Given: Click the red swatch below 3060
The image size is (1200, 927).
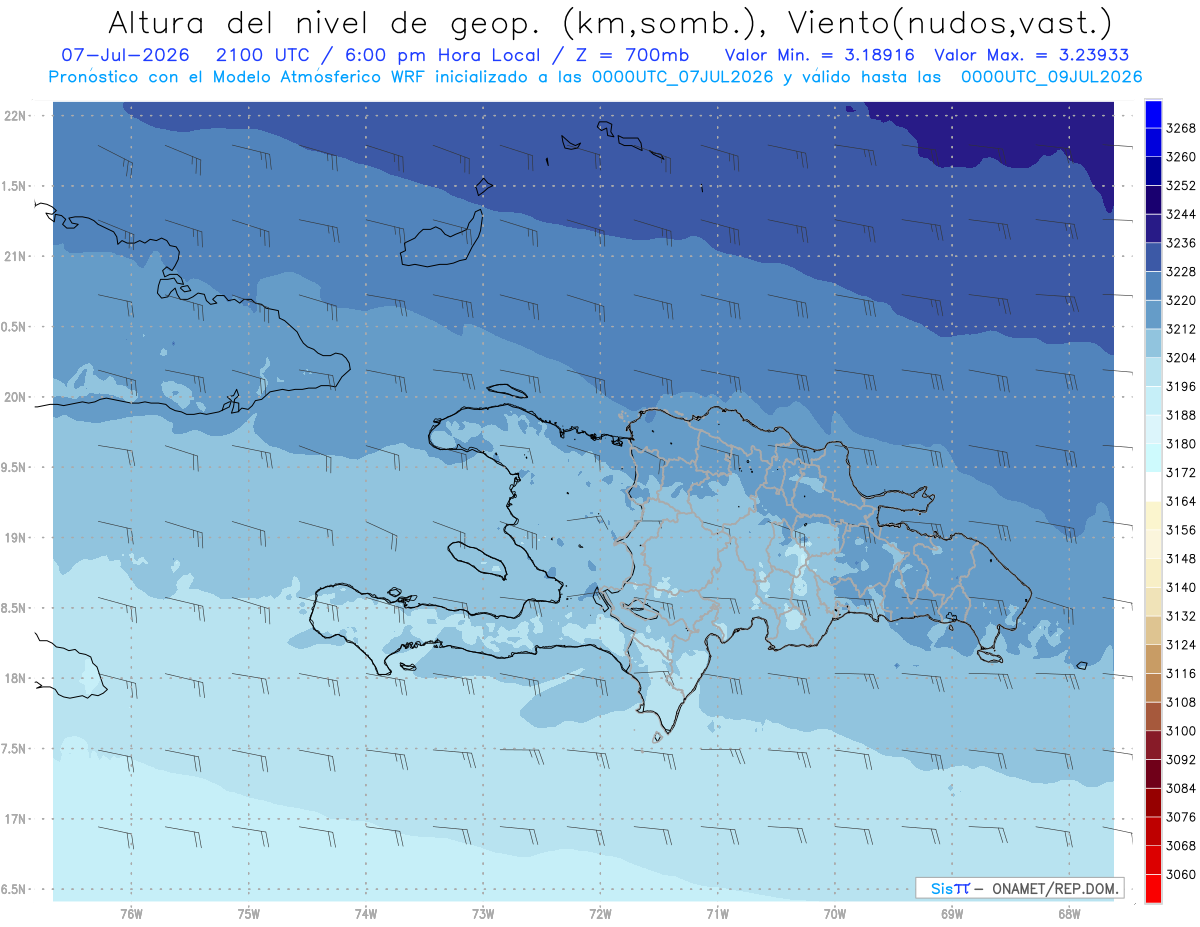Looking at the screenshot, I should tap(1153, 889).
